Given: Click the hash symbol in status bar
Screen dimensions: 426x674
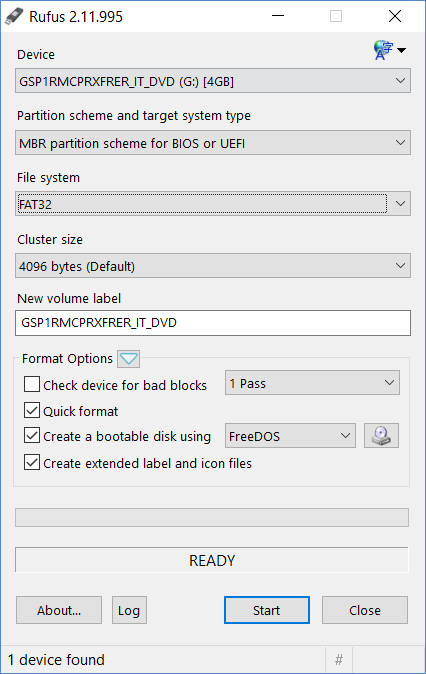Looking at the screenshot, I should pos(339,659).
